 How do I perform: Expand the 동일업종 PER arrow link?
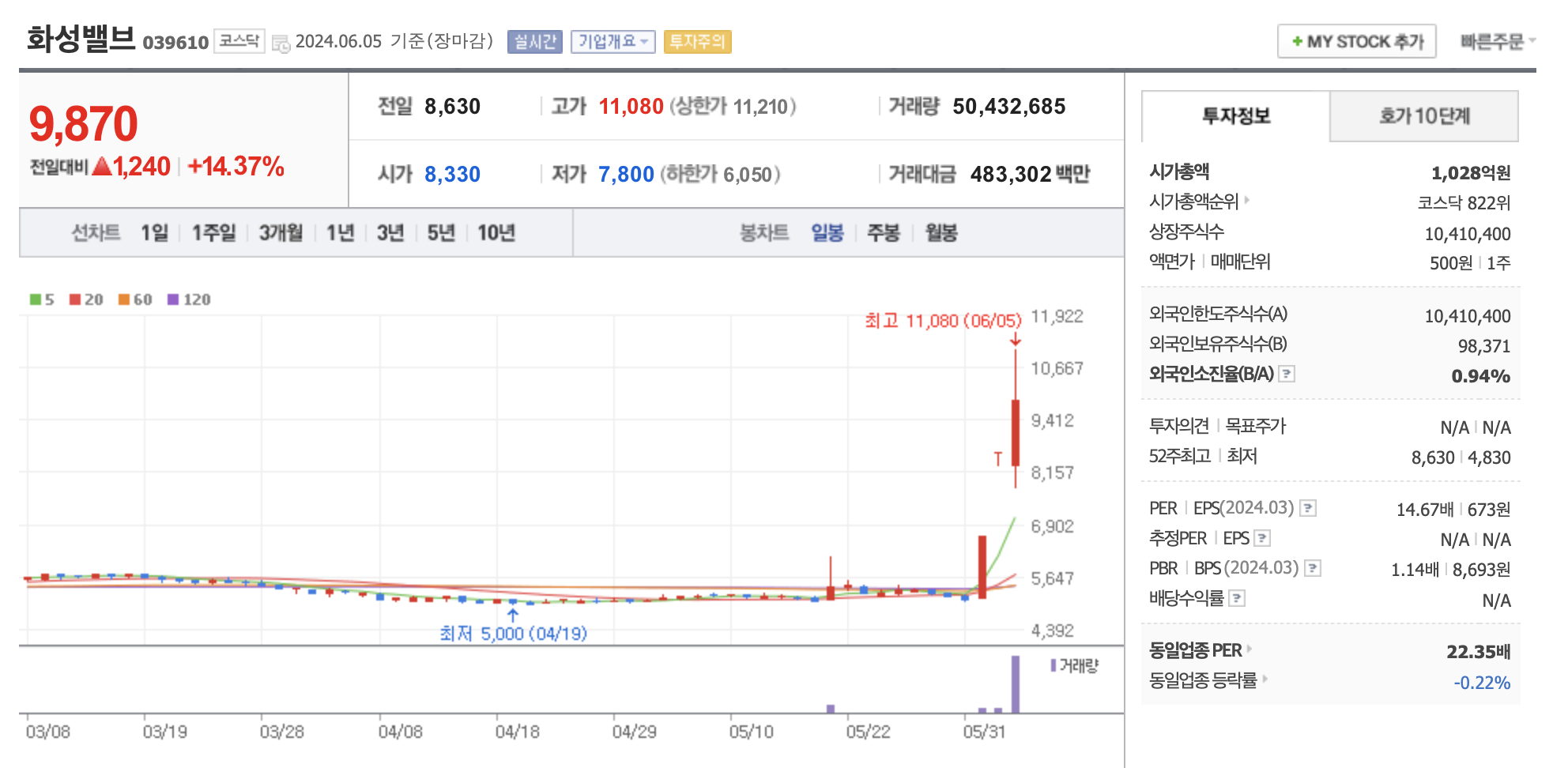coord(1249,649)
